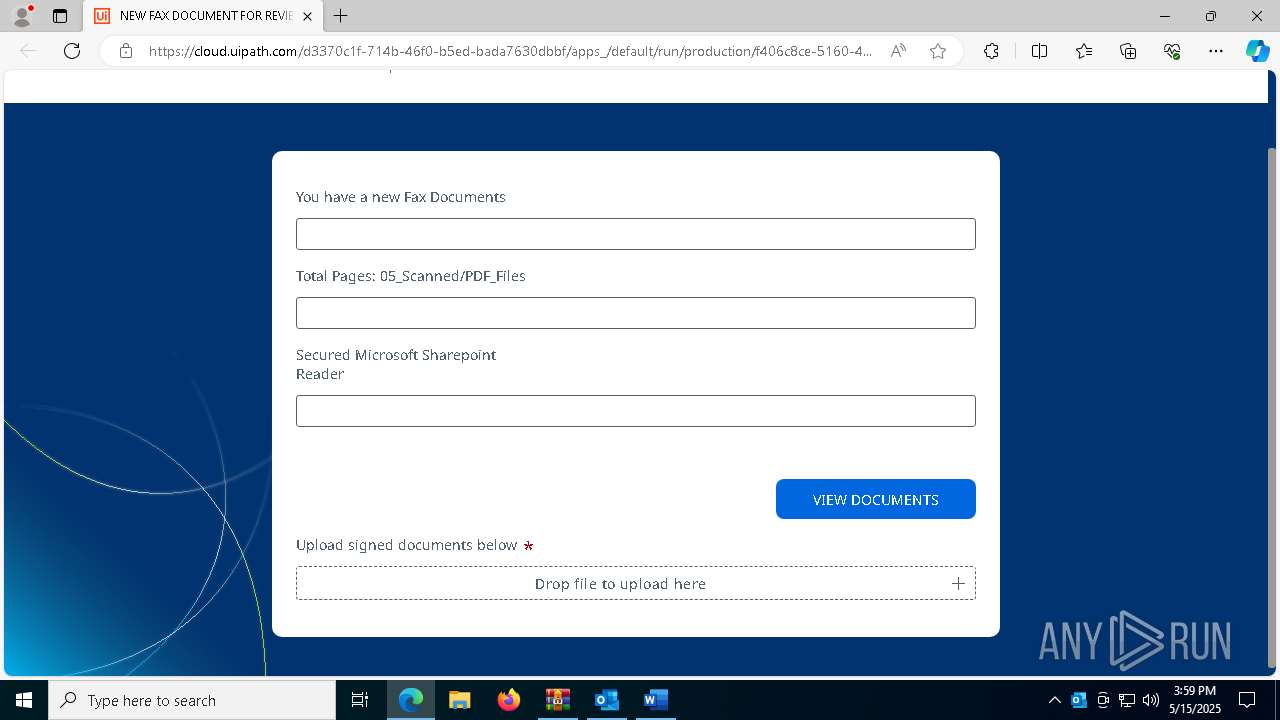Click the 'Drop file to upload here' area

pyautogui.click(x=636, y=583)
